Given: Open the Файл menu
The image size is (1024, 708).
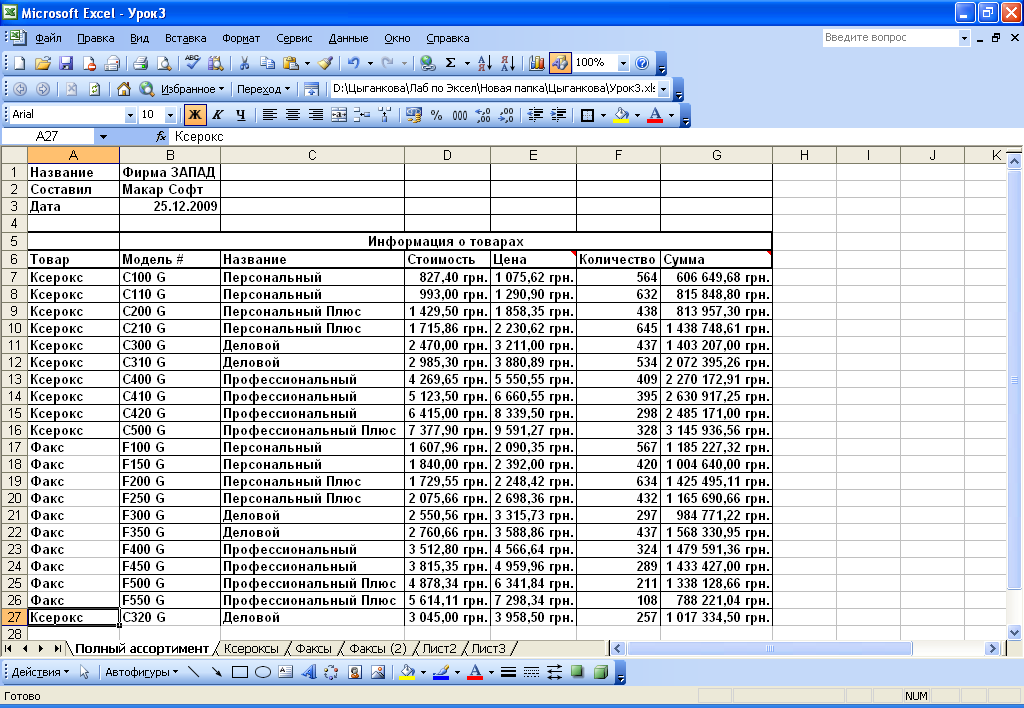Looking at the screenshot, I should point(48,39).
